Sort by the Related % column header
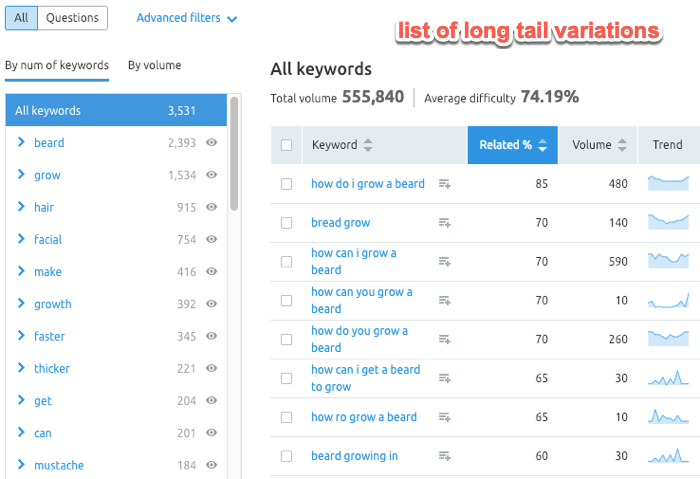The image size is (700, 479). coord(512,145)
